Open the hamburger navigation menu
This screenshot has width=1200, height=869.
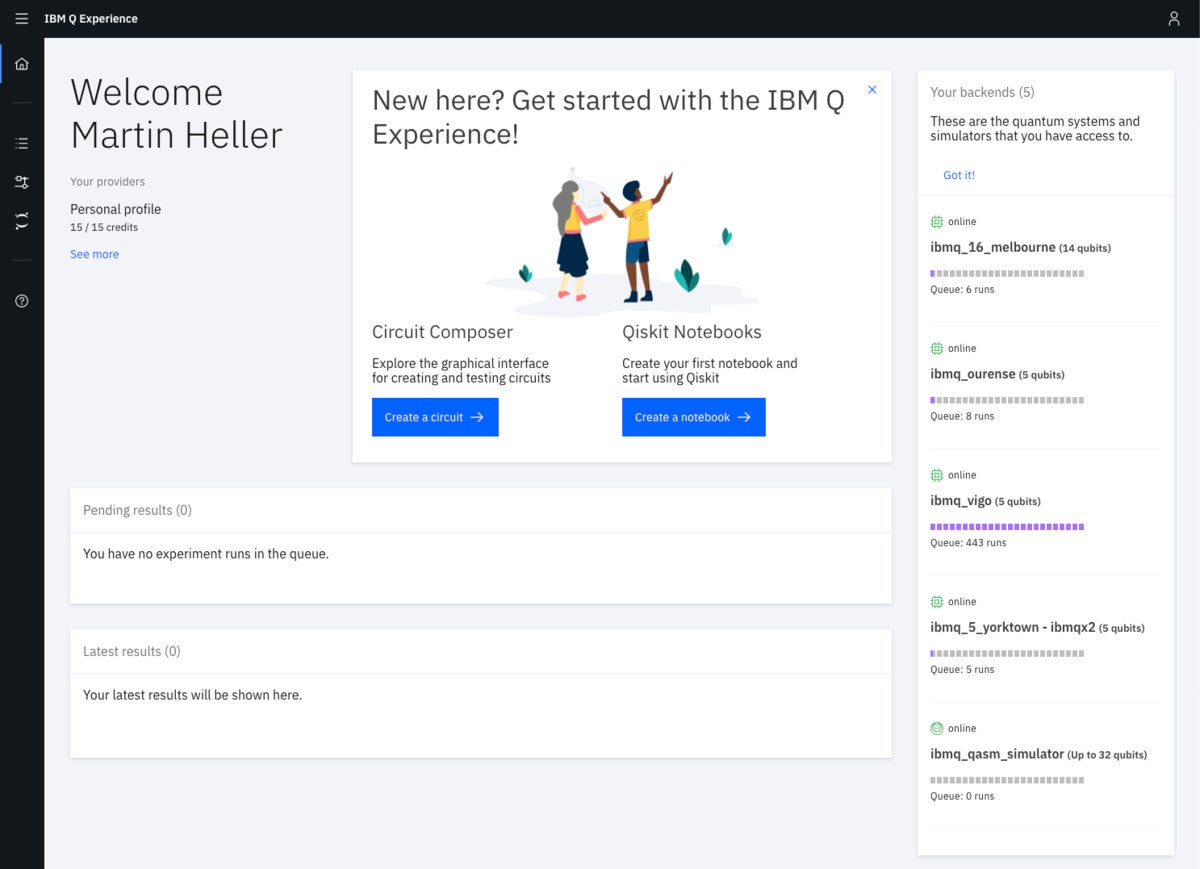click(21, 19)
